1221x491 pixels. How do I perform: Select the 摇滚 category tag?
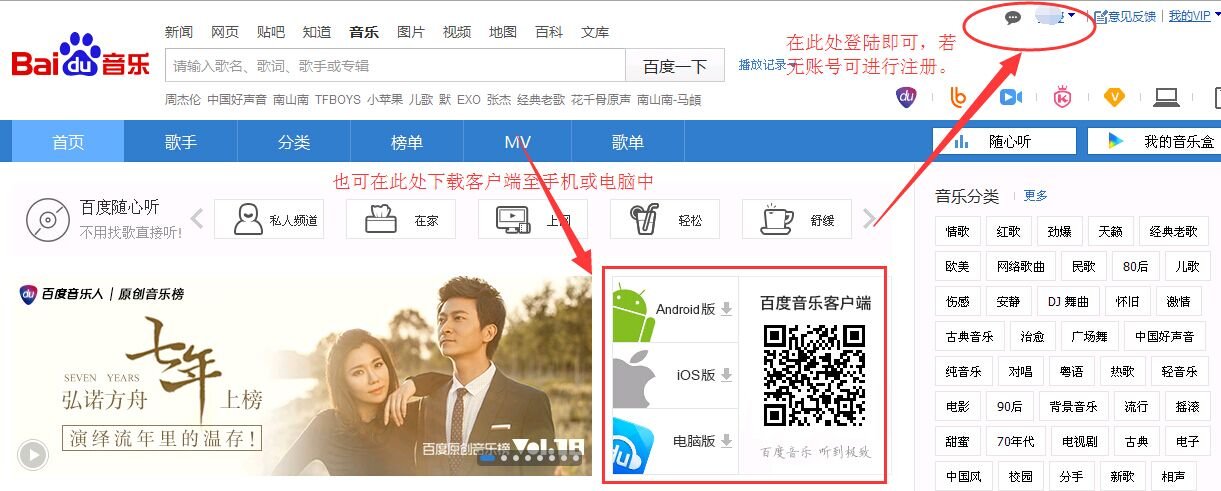[x=1187, y=407]
